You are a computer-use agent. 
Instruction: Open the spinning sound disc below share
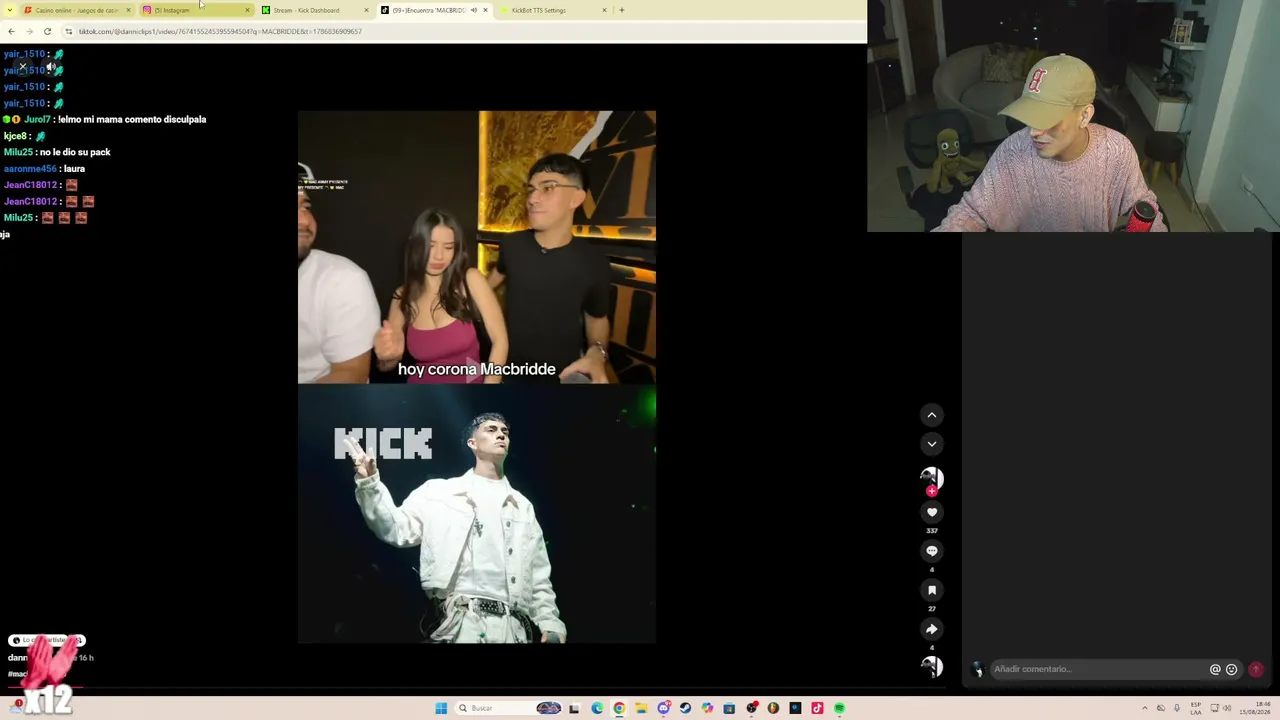(932, 665)
